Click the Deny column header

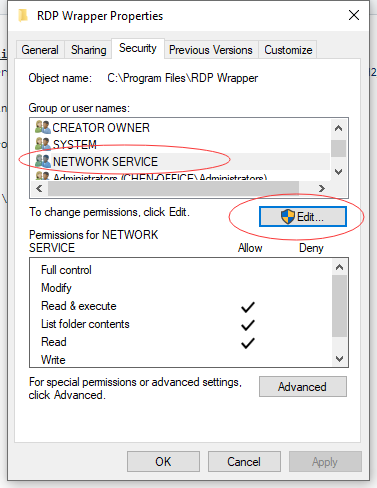tap(311, 248)
